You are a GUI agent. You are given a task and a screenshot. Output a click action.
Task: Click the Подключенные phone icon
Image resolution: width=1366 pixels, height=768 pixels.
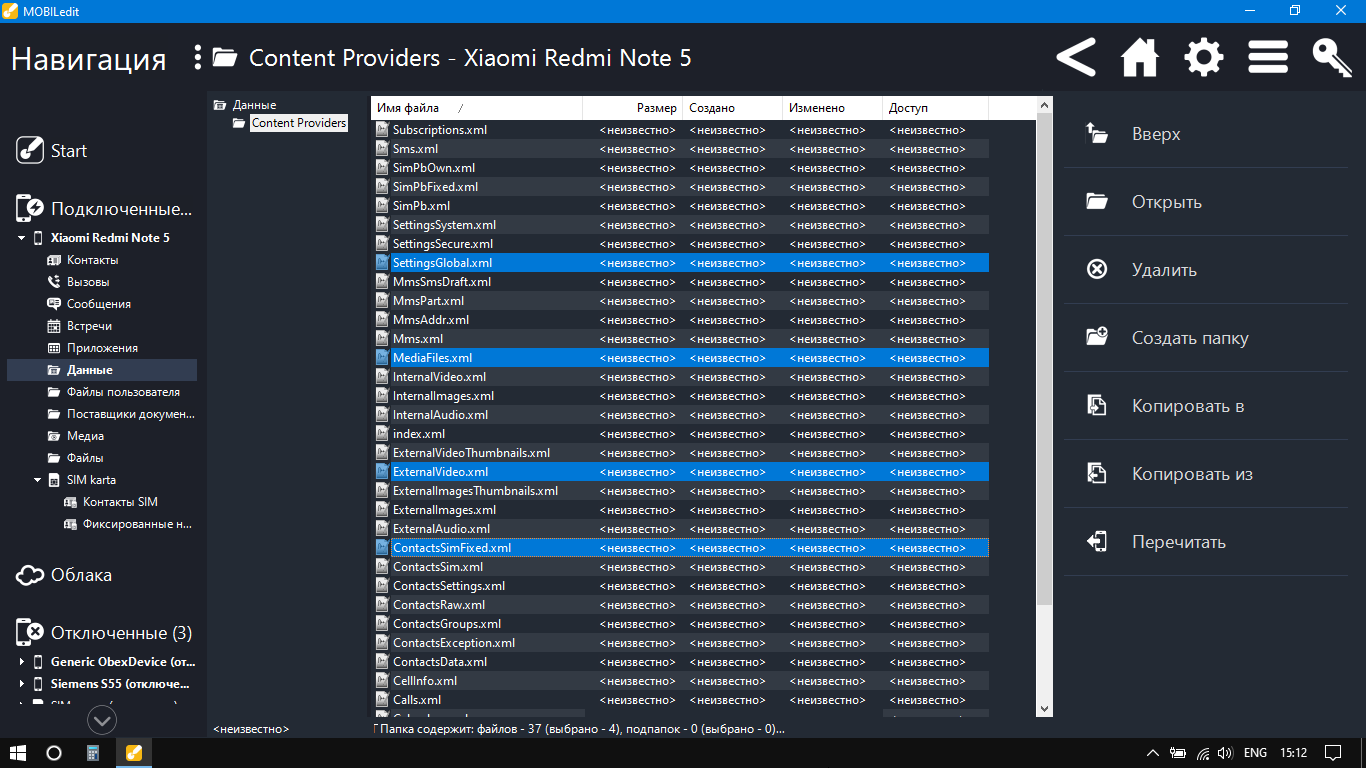tap(30, 208)
